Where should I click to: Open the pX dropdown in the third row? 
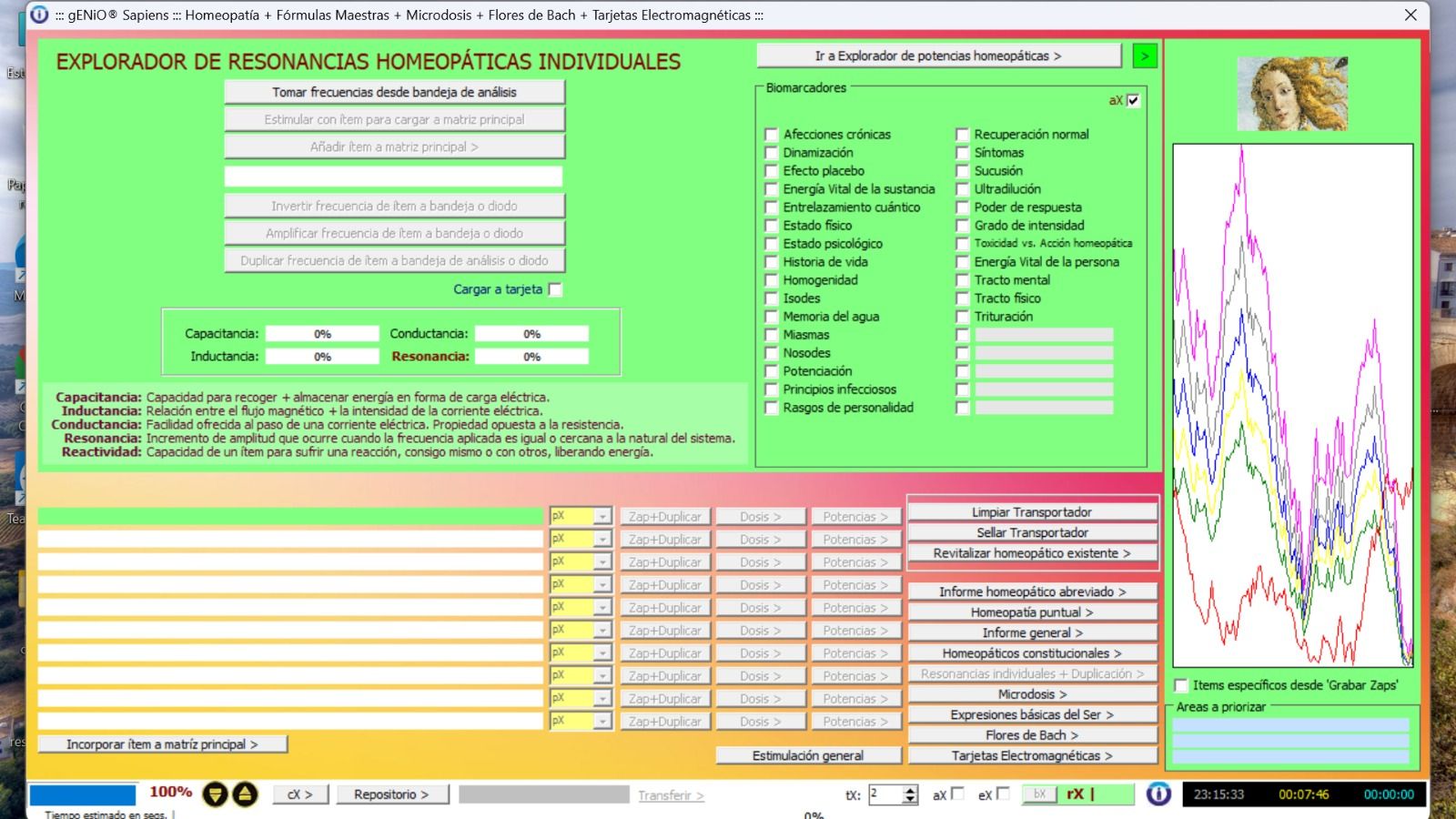[x=602, y=562]
